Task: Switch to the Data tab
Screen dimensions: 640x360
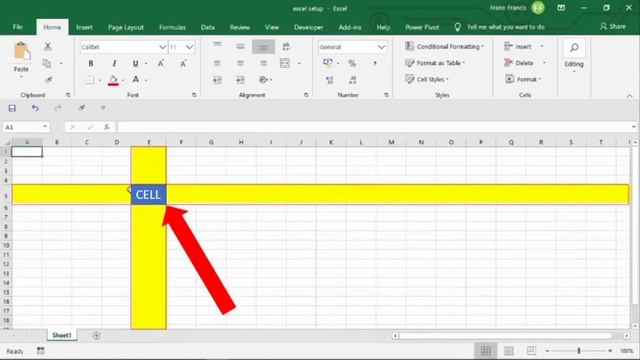Action: click(x=208, y=27)
